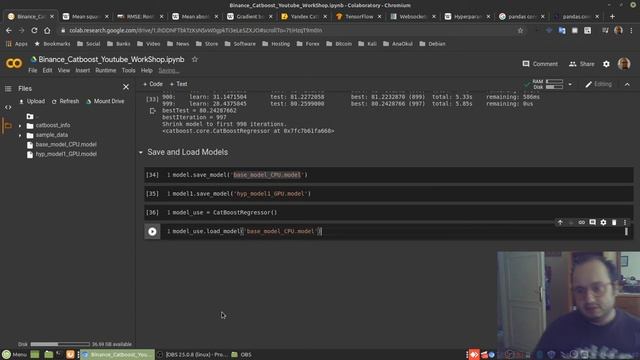Open the Colab account avatar

[624, 64]
